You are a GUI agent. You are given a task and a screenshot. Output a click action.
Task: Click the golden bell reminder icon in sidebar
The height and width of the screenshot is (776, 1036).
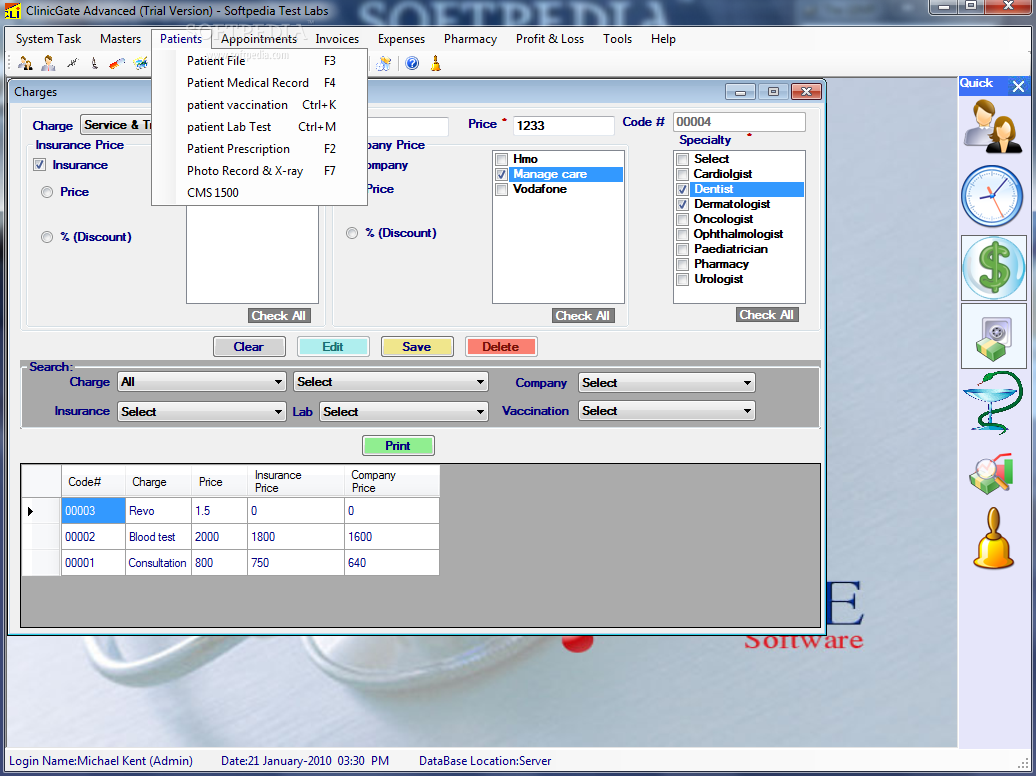[993, 539]
